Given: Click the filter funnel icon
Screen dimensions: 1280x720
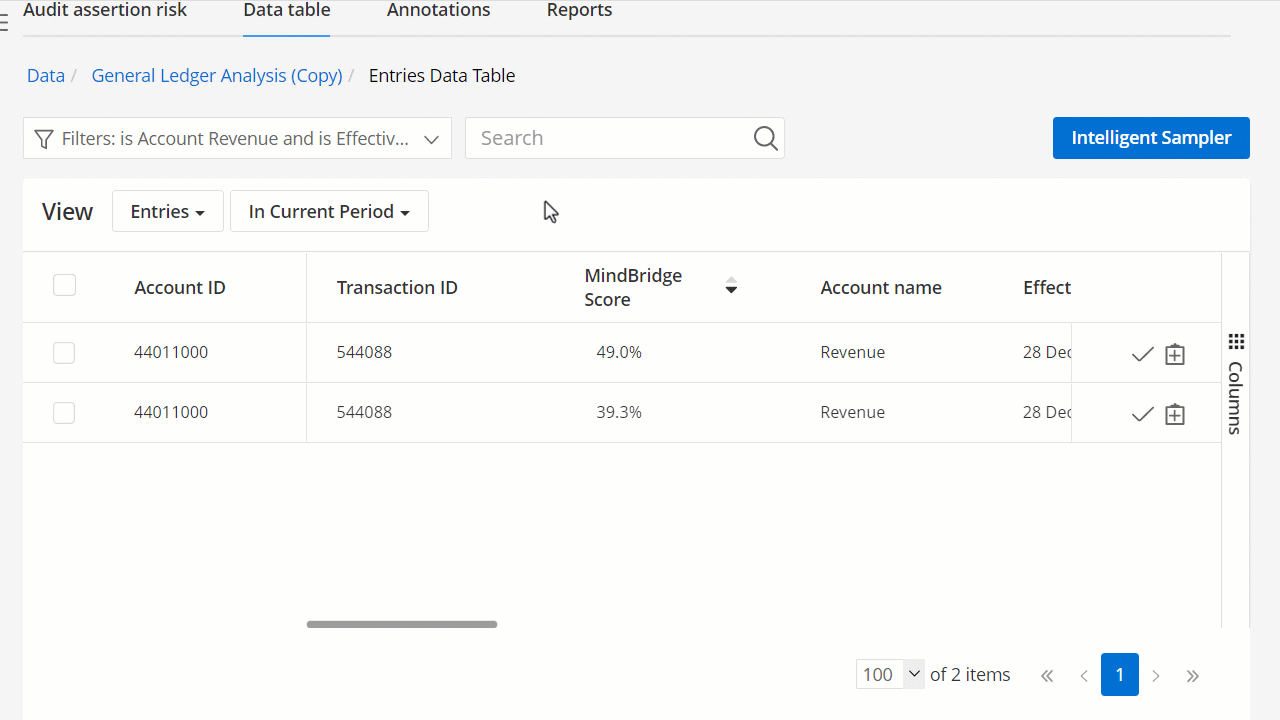Looking at the screenshot, I should click(x=43, y=139).
